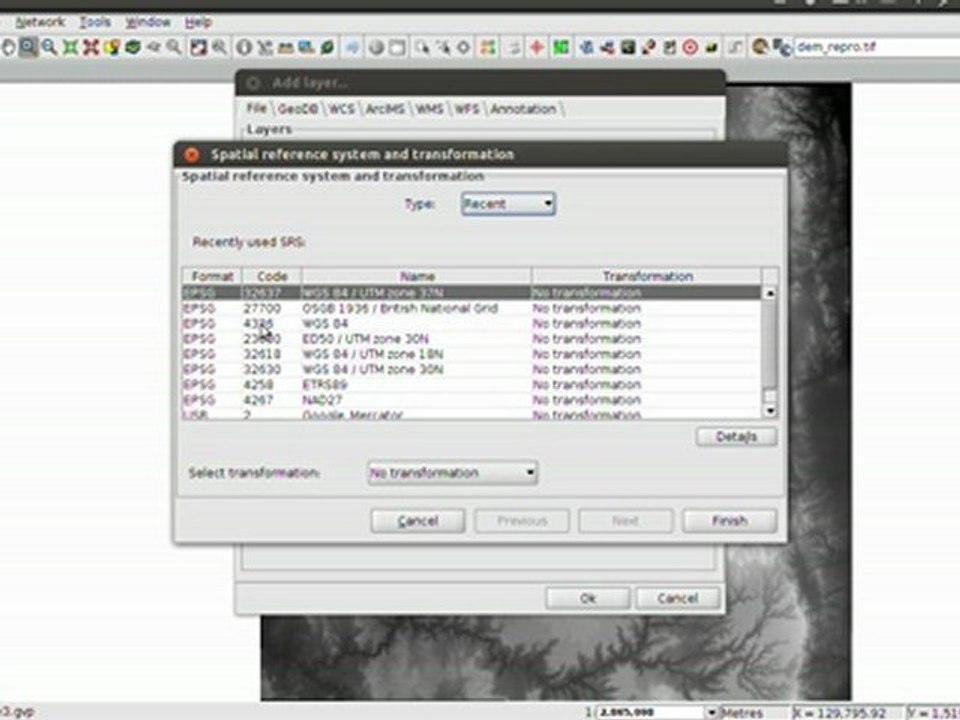The image size is (960, 720).
Task: Click the yellow and green globe icon
Action: click(112, 47)
